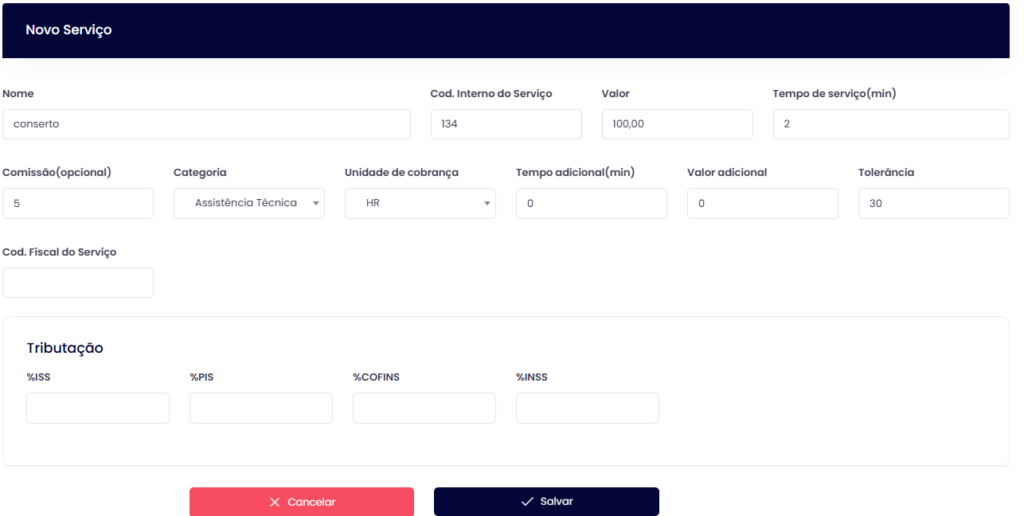Open the Unidade de cobrança dropdown
Image resolution: width=1024 pixels, height=516 pixels.
420,203
